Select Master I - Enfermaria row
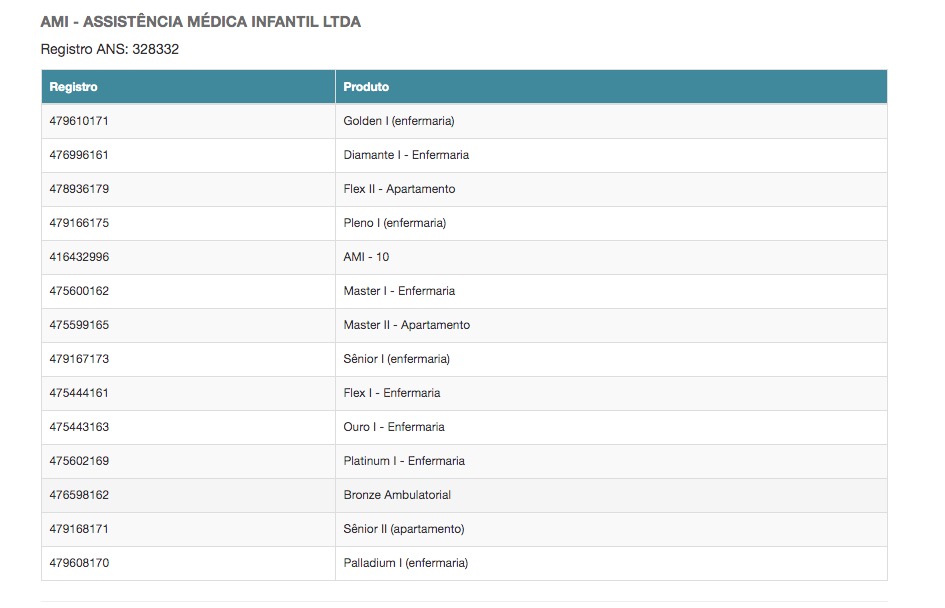The height and width of the screenshot is (608, 945). coord(398,291)
